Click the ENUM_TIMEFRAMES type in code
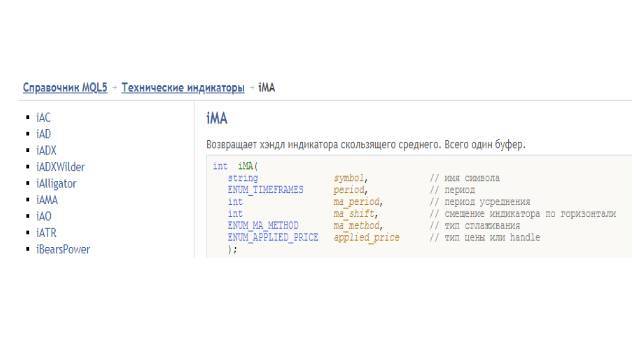 click(x=266, y=190)
